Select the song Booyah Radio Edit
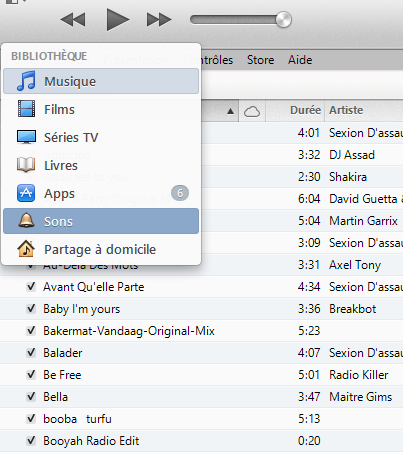 coord(91,441)
